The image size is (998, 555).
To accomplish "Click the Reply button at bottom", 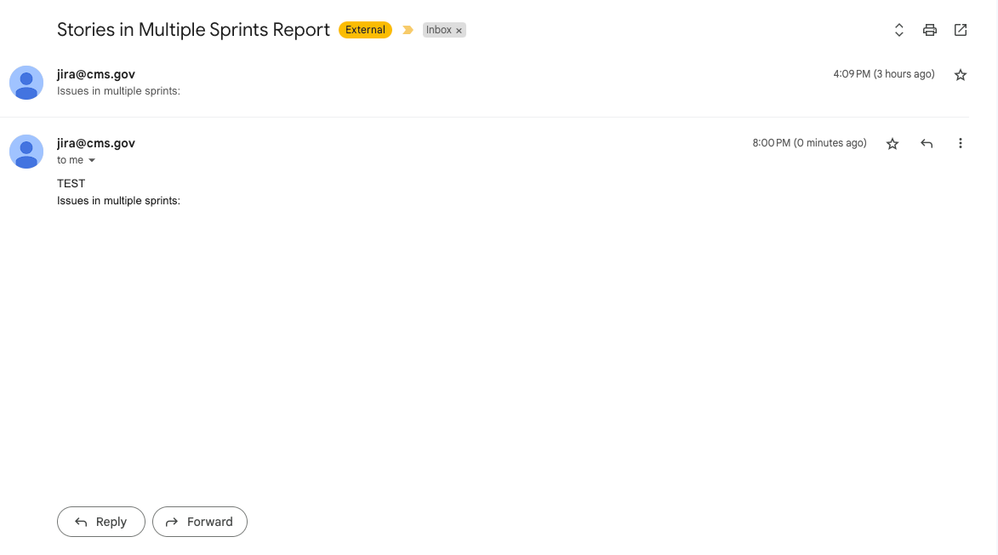I will point(101,521).
